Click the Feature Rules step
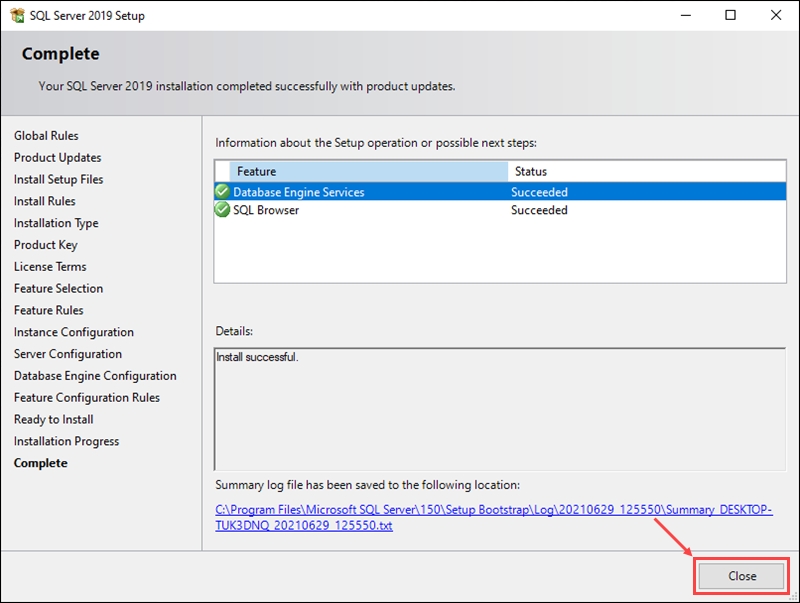Screen dimensions: 800x603 pyautogui.click(x=48, y=311)
